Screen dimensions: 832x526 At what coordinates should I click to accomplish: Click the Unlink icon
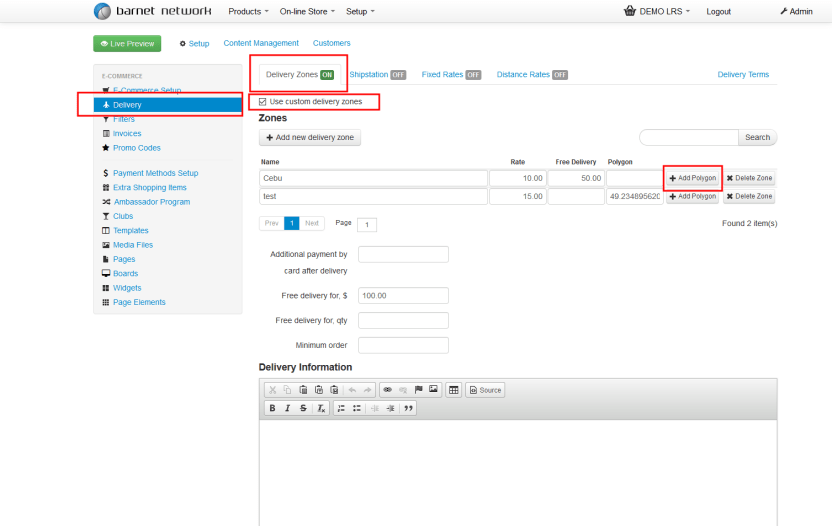click(x=403, y=390)
